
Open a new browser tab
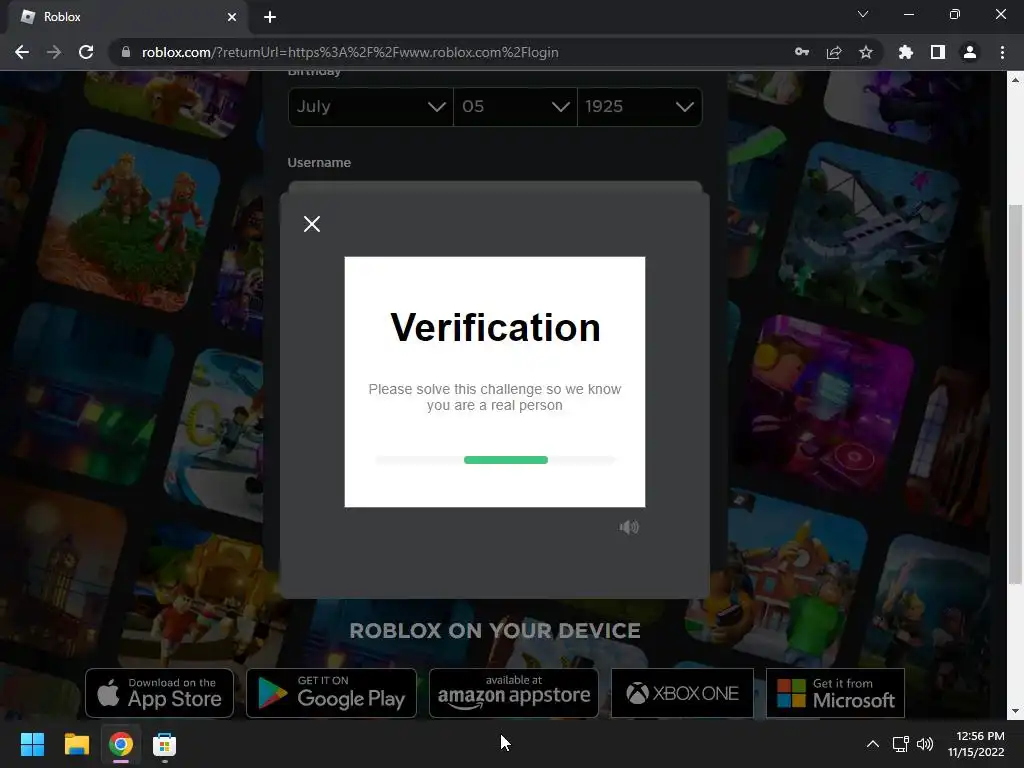click(270, 17)
